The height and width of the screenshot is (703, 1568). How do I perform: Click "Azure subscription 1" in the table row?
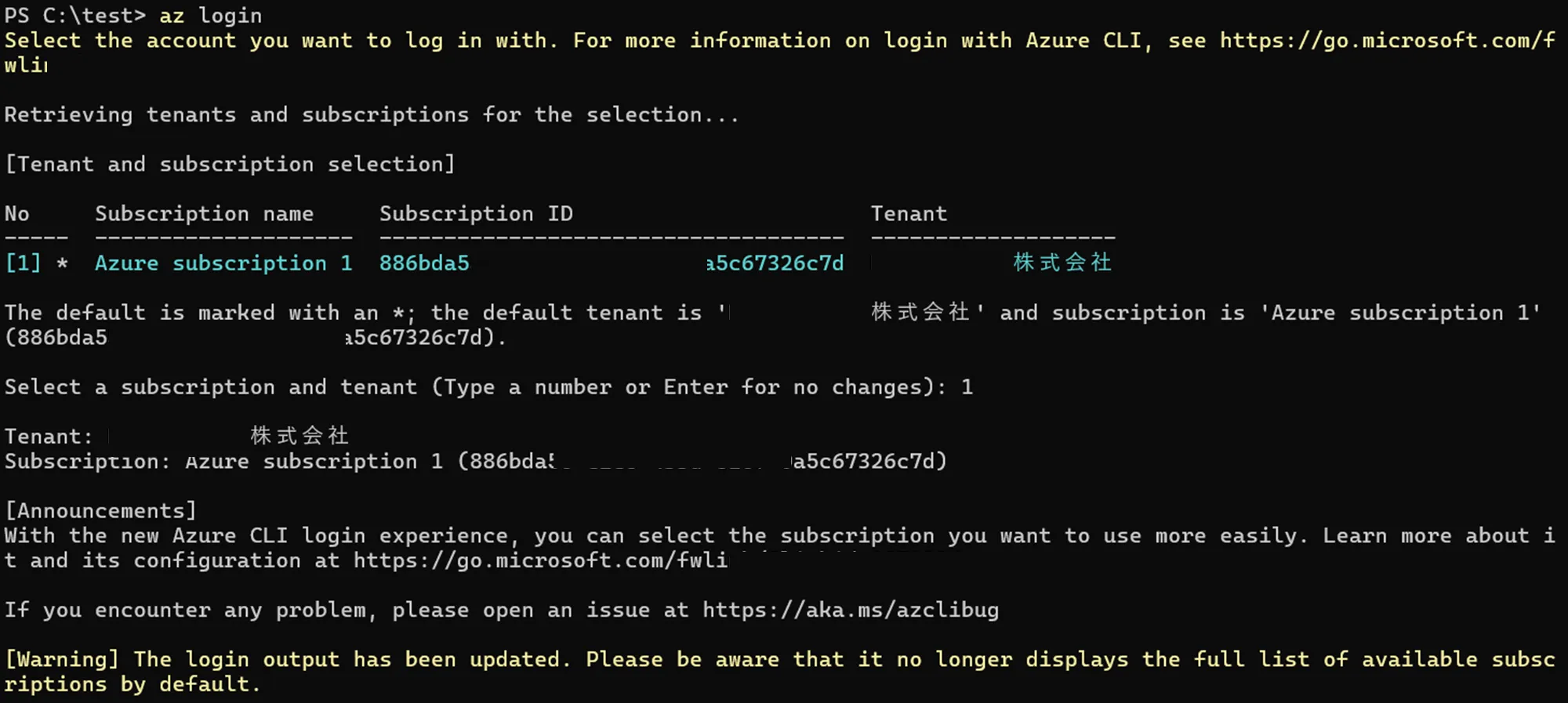[x=223, y=263]
